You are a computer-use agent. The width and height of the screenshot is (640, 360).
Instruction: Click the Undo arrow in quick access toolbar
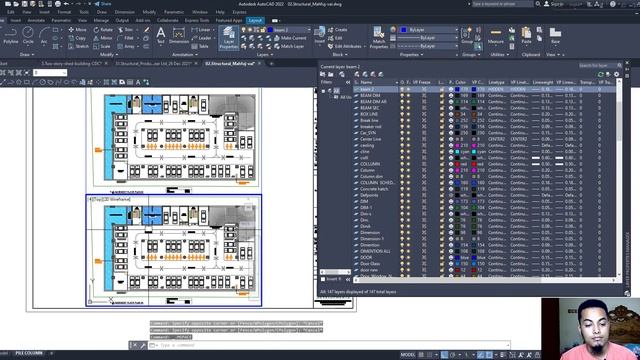(66, 4)
